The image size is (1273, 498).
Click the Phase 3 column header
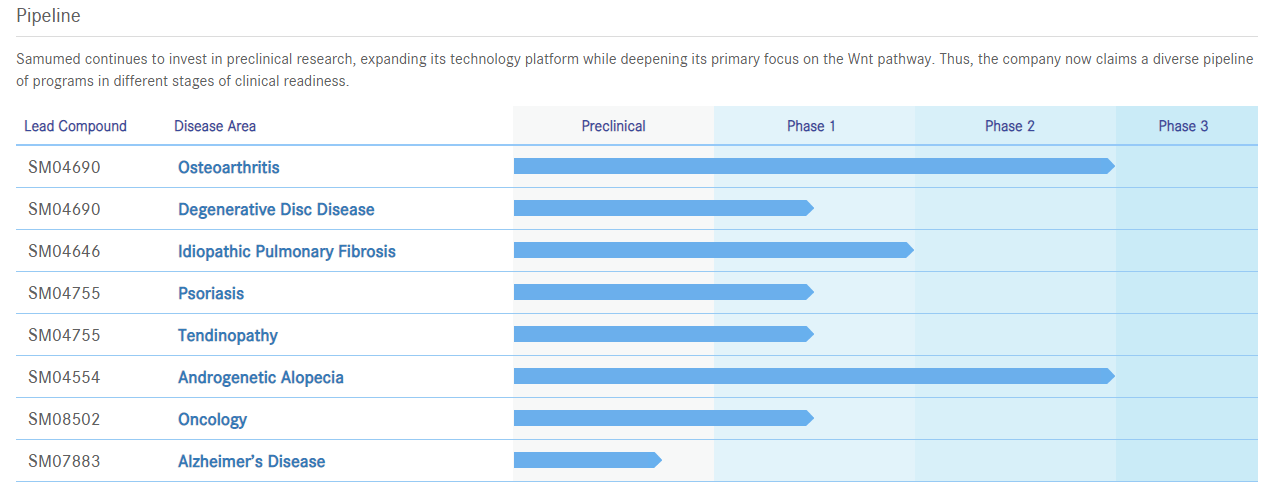click(1183, 126)
